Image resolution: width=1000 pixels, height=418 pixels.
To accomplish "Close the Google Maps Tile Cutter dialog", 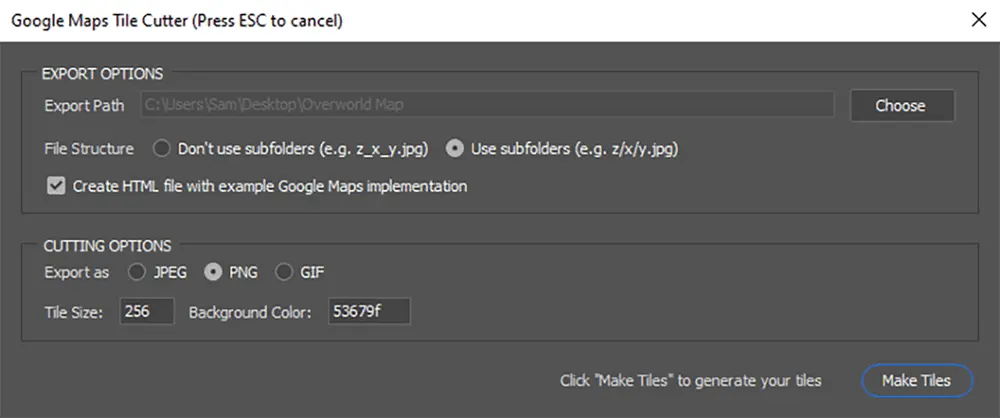I will point(978,20).
